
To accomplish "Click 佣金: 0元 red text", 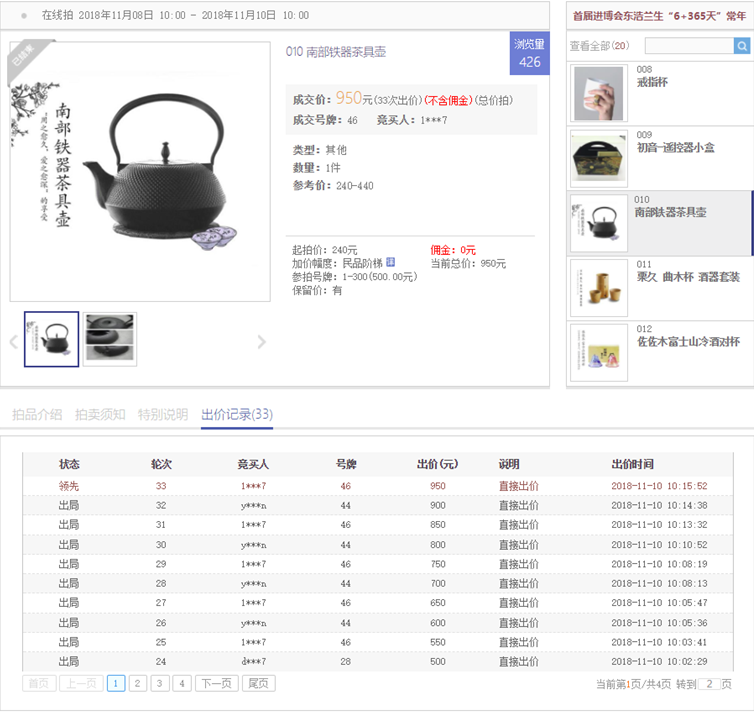I will click(x=453, y=250).
